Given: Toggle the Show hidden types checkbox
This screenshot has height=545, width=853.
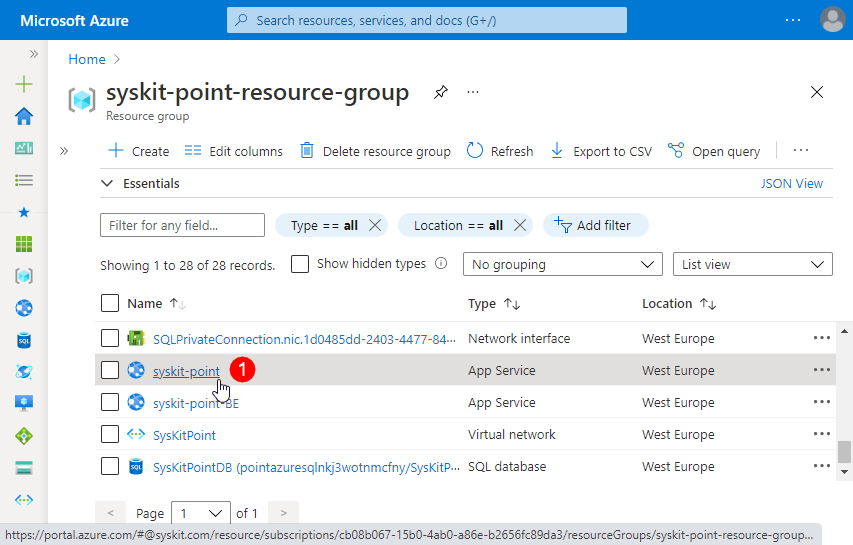Looking at the screenshot, I should coord(300,264).
